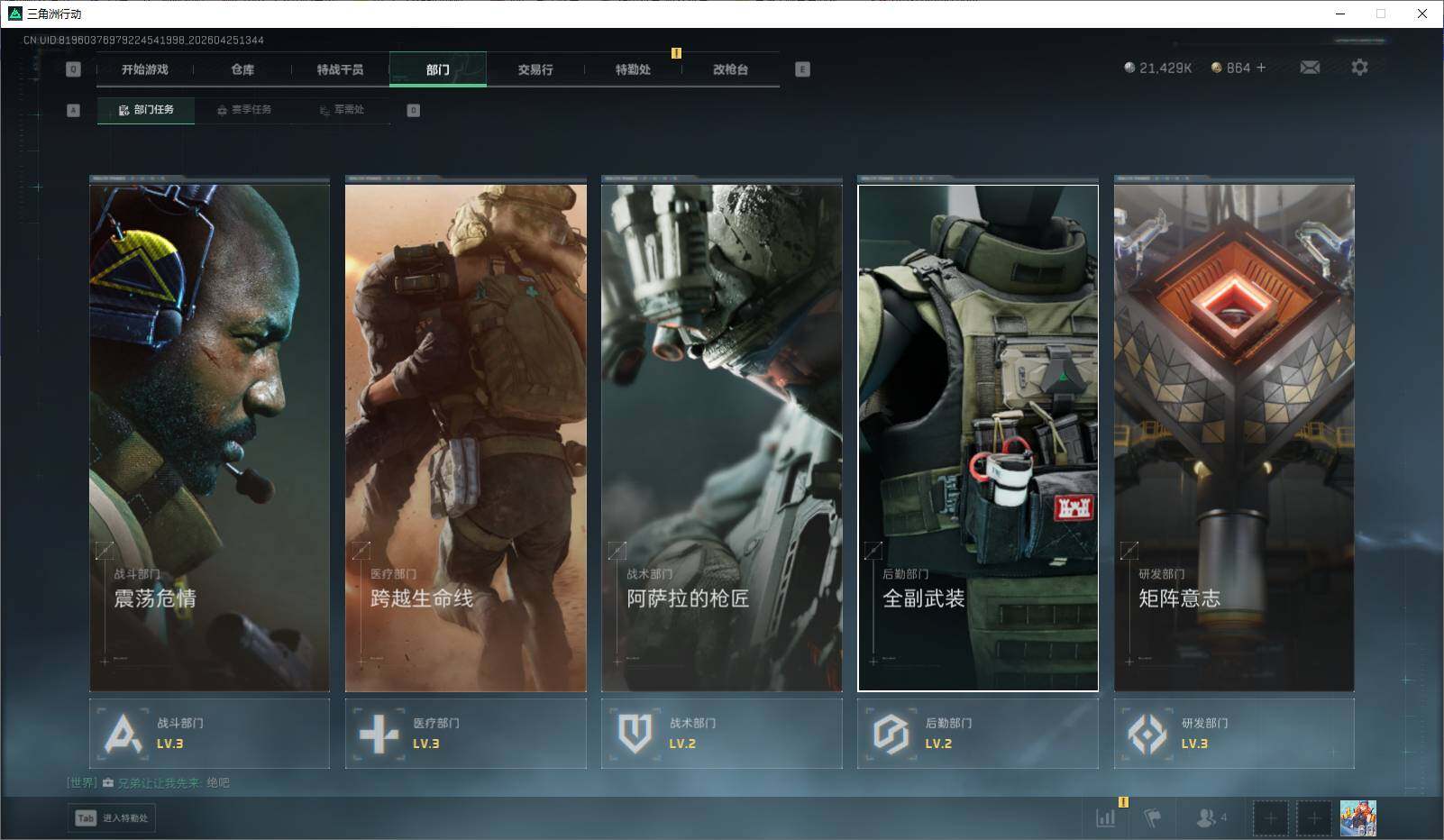1444x840 pixels.
Task: Click the Tab 进入特勤处 button
Action: [112, 818]
